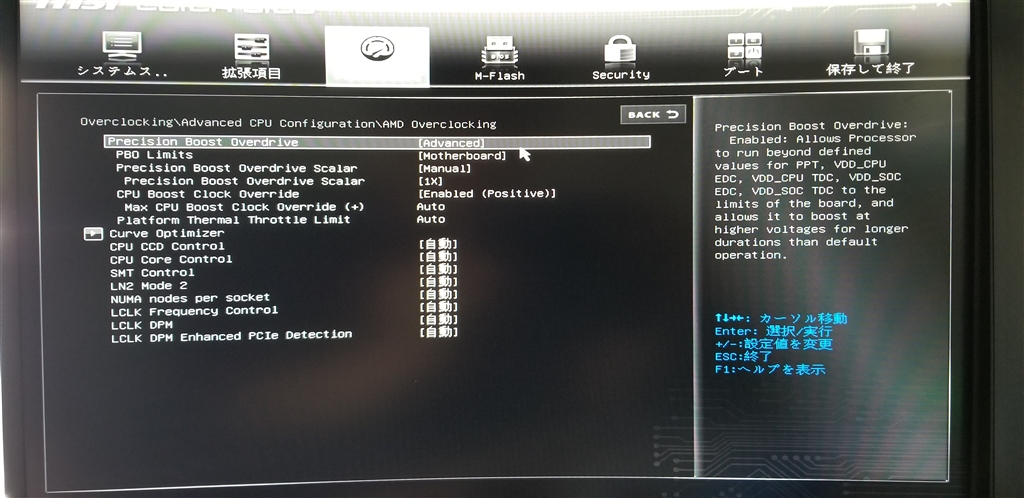Open Save and Exit floppy icon
1024x498 pixels.
pos(871,46)
